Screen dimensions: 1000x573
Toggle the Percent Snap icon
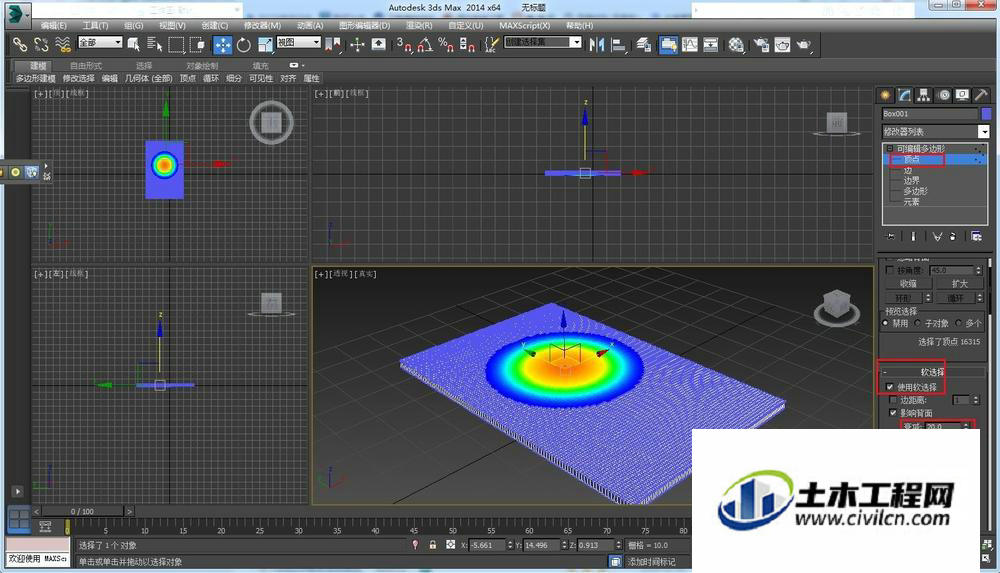point(446,44)
